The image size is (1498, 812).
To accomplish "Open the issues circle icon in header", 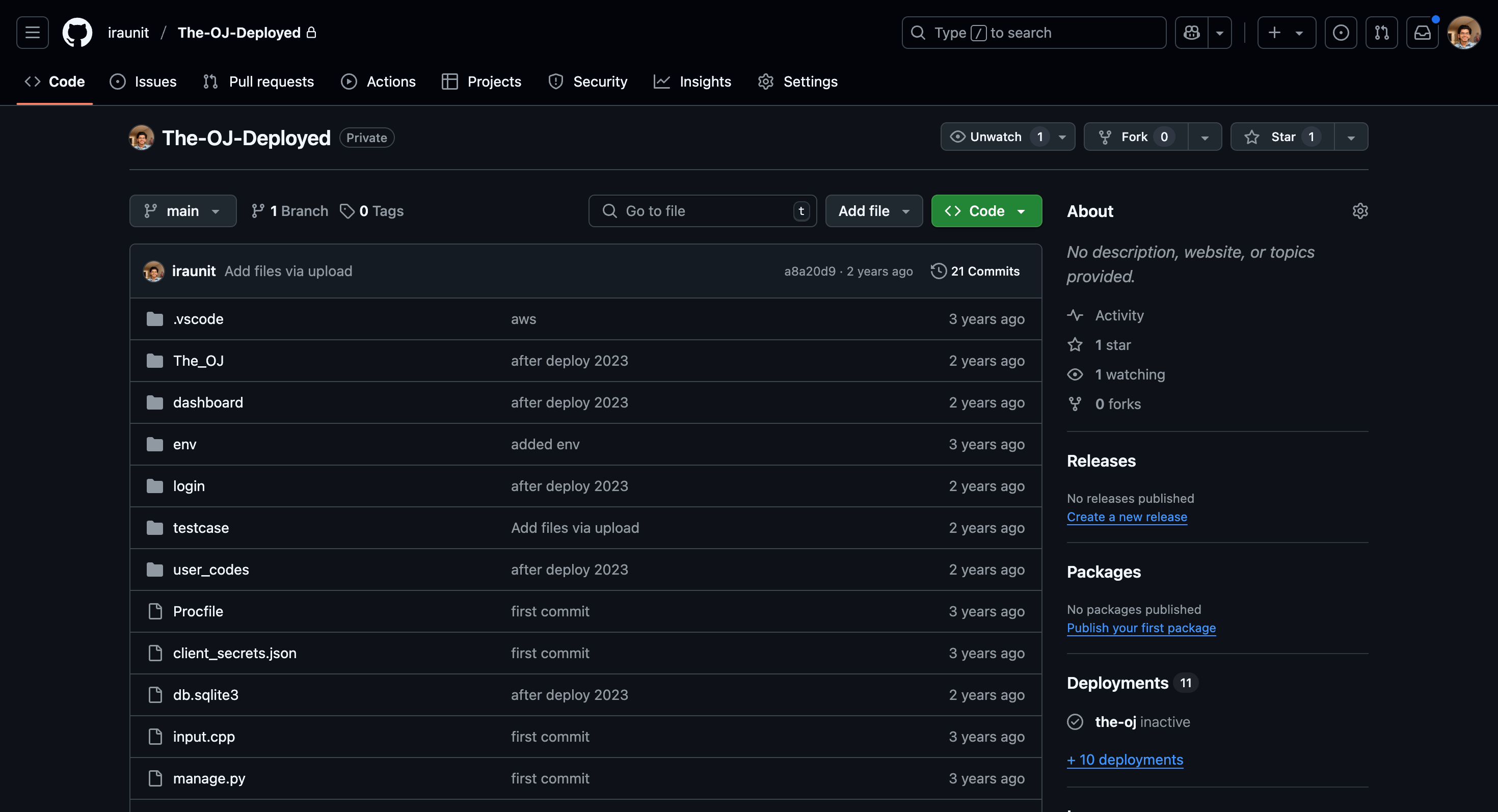I will (x=1341, y=33).
